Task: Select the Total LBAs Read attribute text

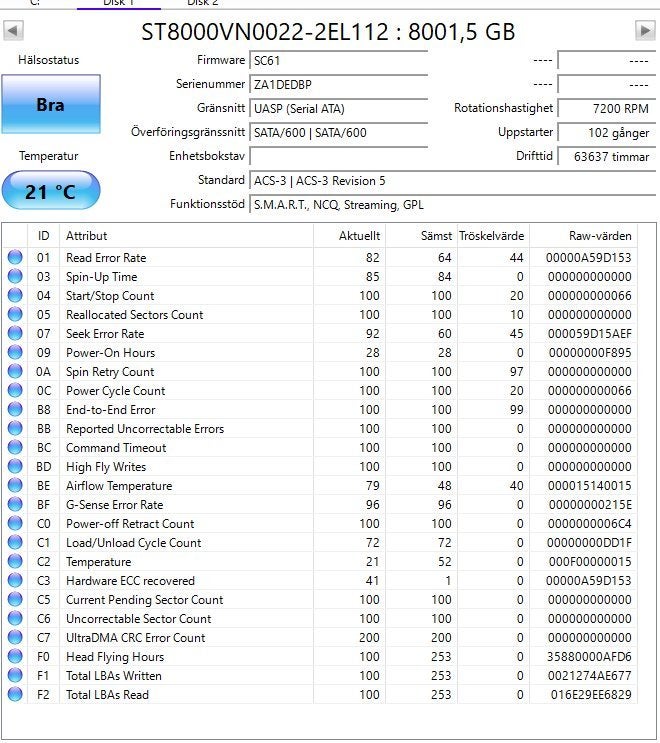Action: tap(107, 694)
